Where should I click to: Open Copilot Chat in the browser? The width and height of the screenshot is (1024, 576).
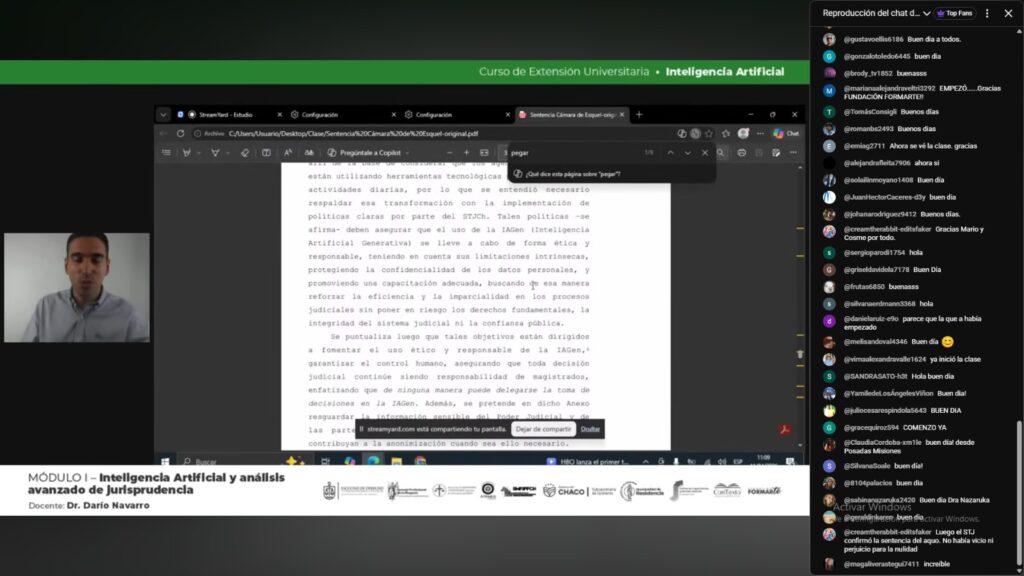785,133
